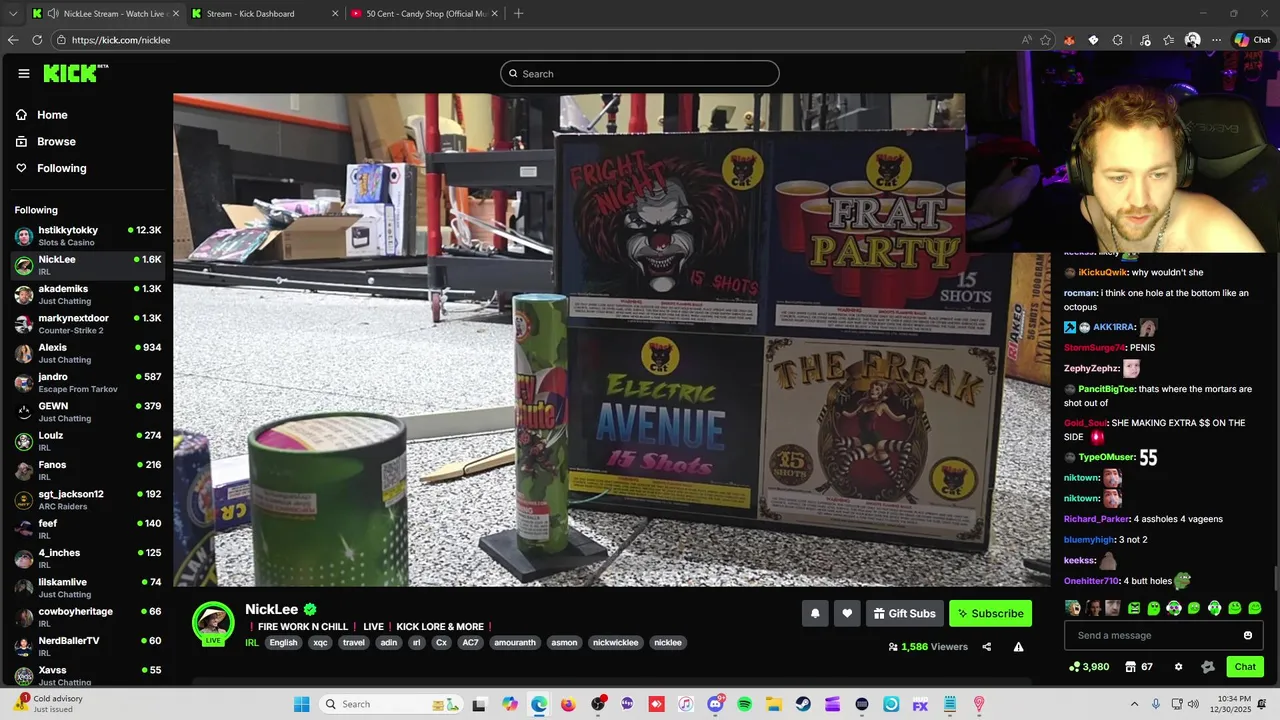The image size is (1280, 720).
Task: Click the chat badge icon beside Chat button
Action: (x=1208, y=667)
